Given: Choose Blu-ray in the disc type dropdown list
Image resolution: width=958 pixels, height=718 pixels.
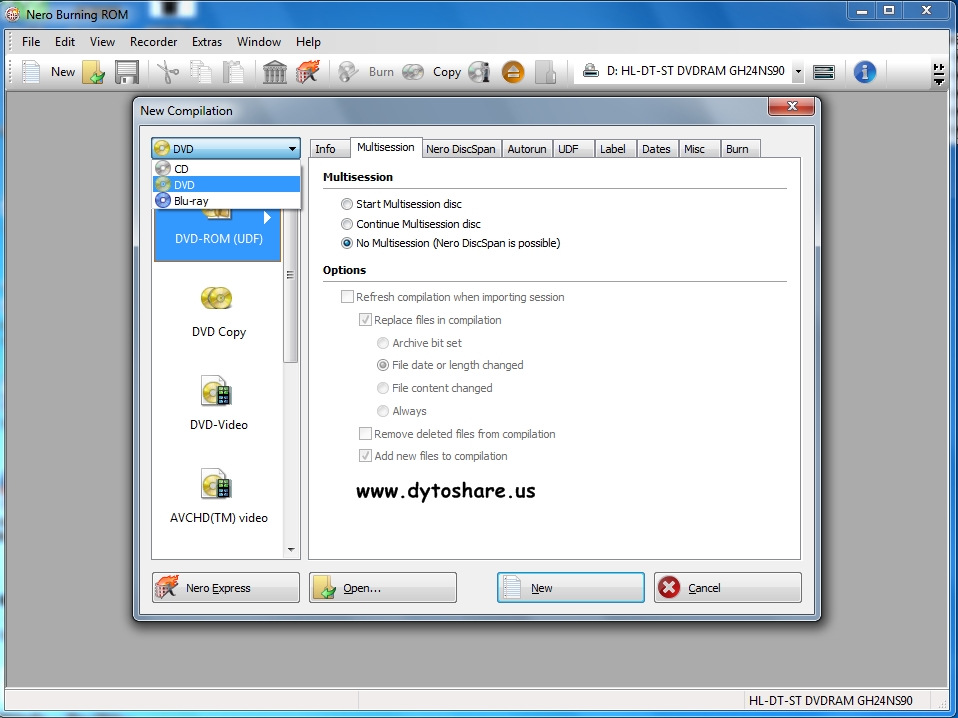Looking at the screenshot, I should 227,200.
